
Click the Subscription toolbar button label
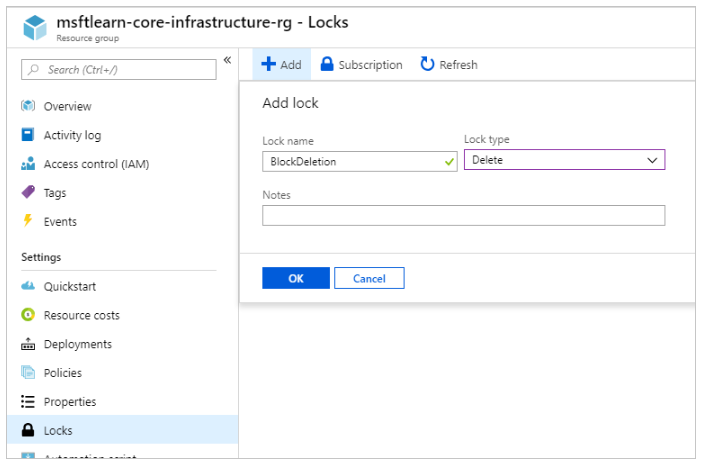coord(370,65)
